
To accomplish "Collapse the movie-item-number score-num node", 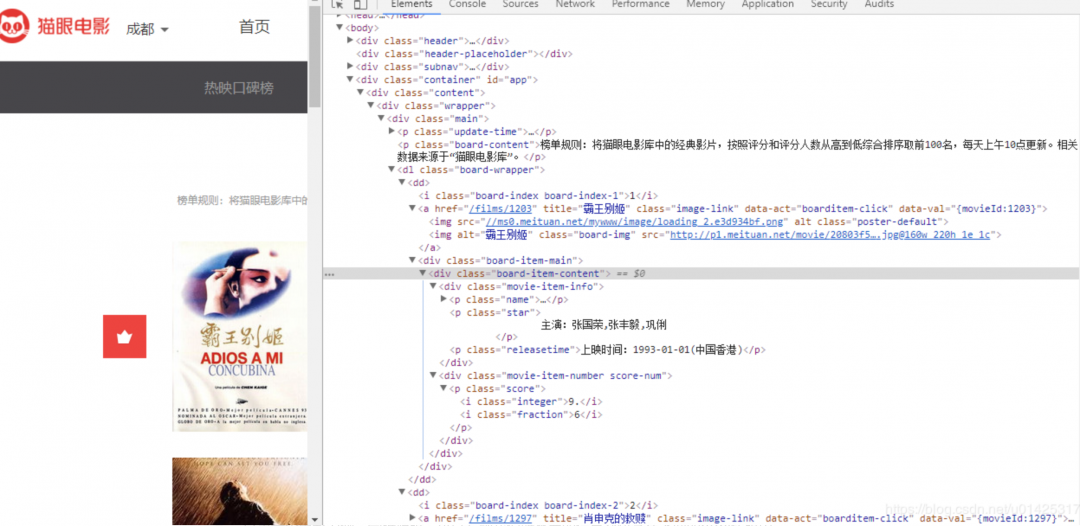I will 433,376.
